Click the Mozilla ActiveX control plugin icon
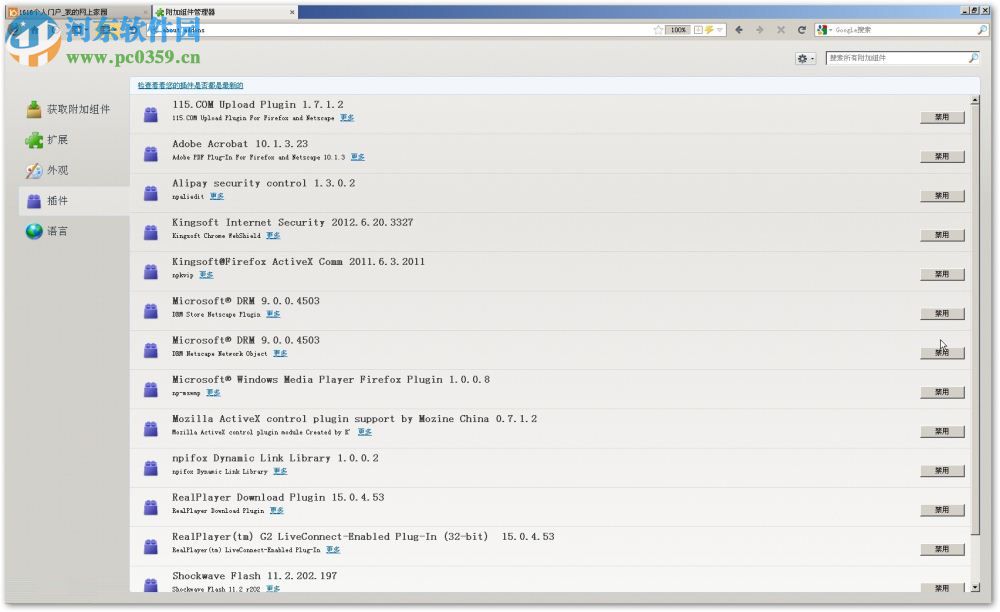1000x612 pixels. (x=151, y=428)
